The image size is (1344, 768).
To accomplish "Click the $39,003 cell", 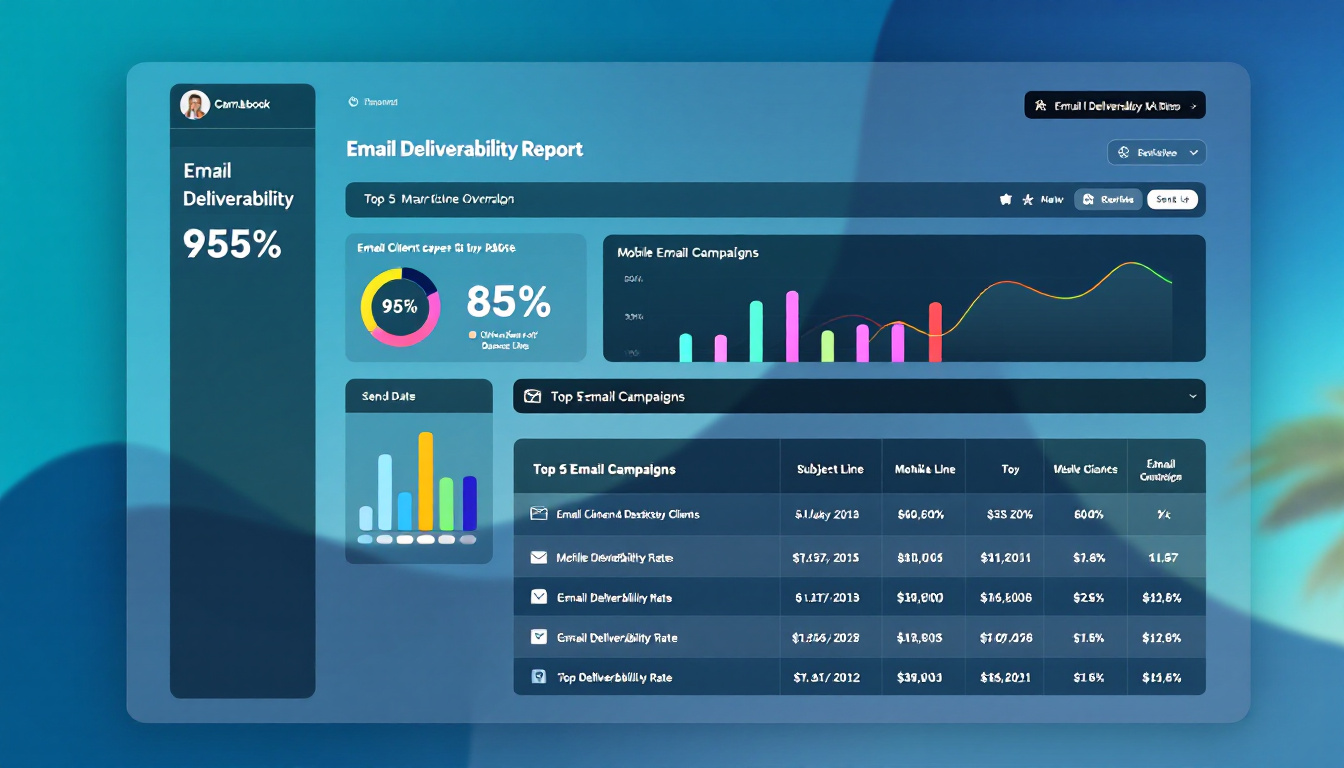I will pos(920,677).
